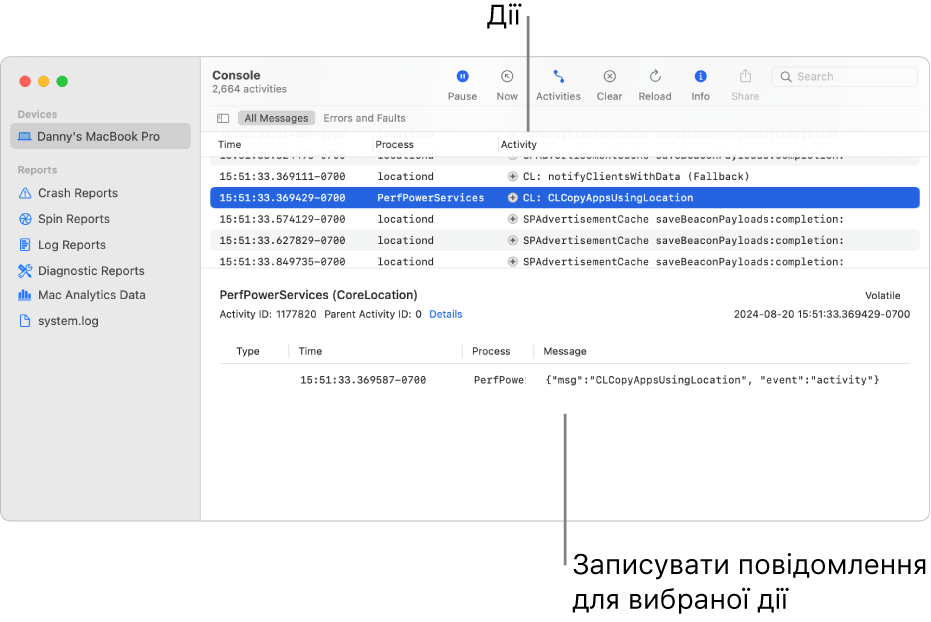Image resolution: width=931 pixels, height=622 pixels.
Task: Open Log Reports in sidebar
Action: 72,245
